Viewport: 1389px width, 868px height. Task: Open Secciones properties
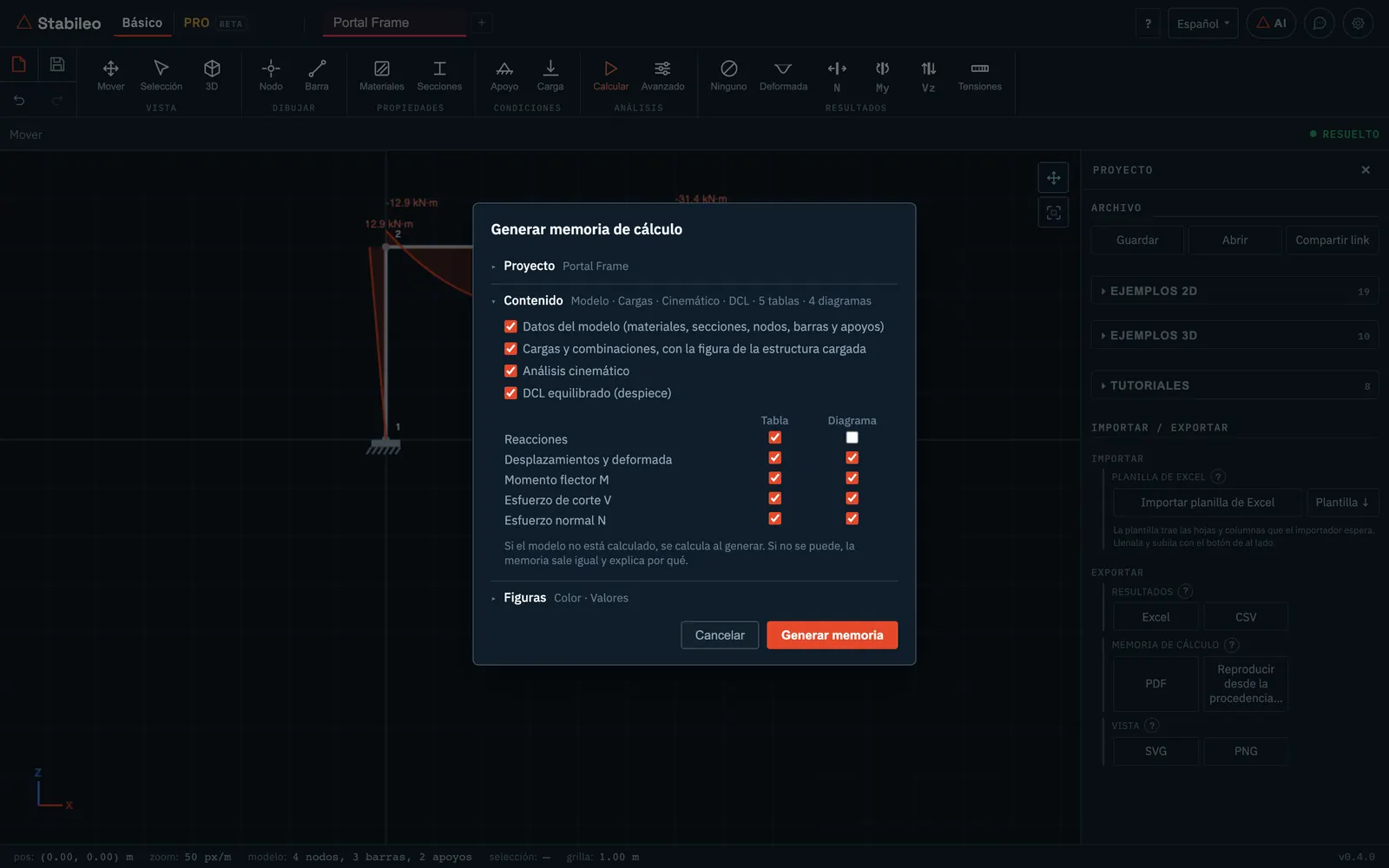(439, 76)
